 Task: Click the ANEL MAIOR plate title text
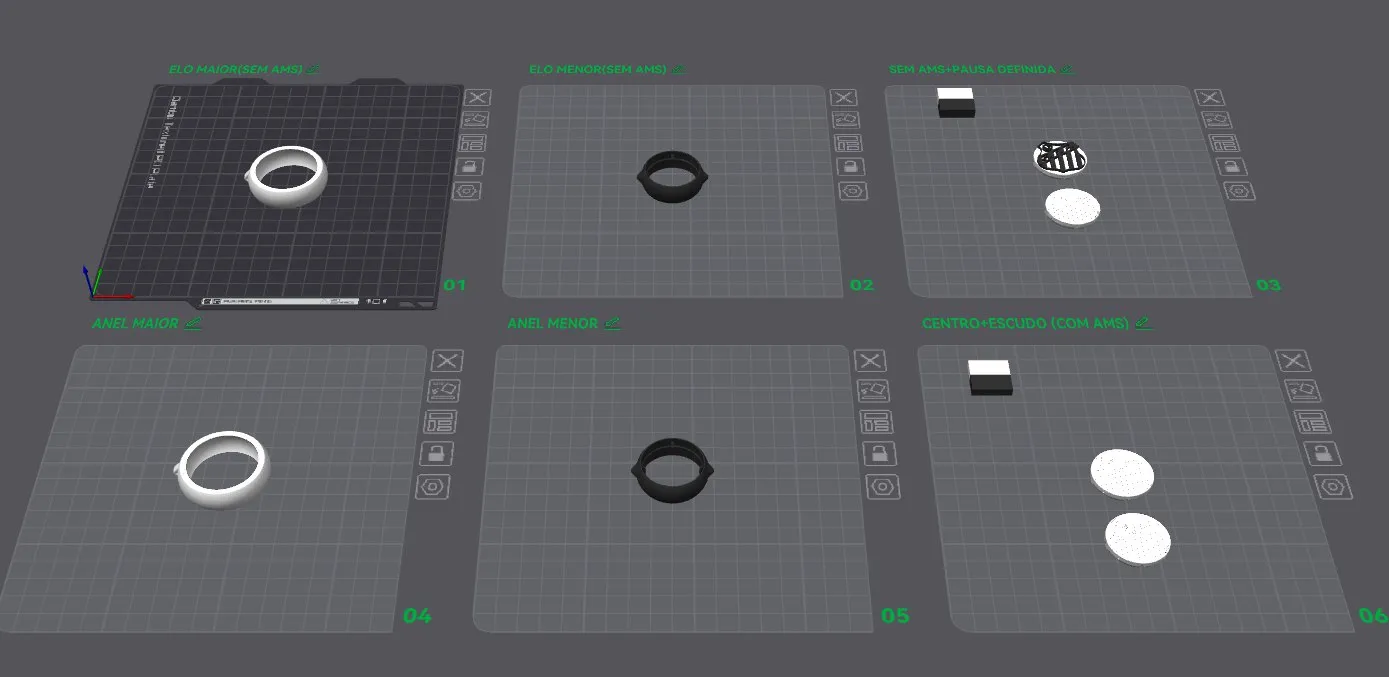(x=135, y=323)
